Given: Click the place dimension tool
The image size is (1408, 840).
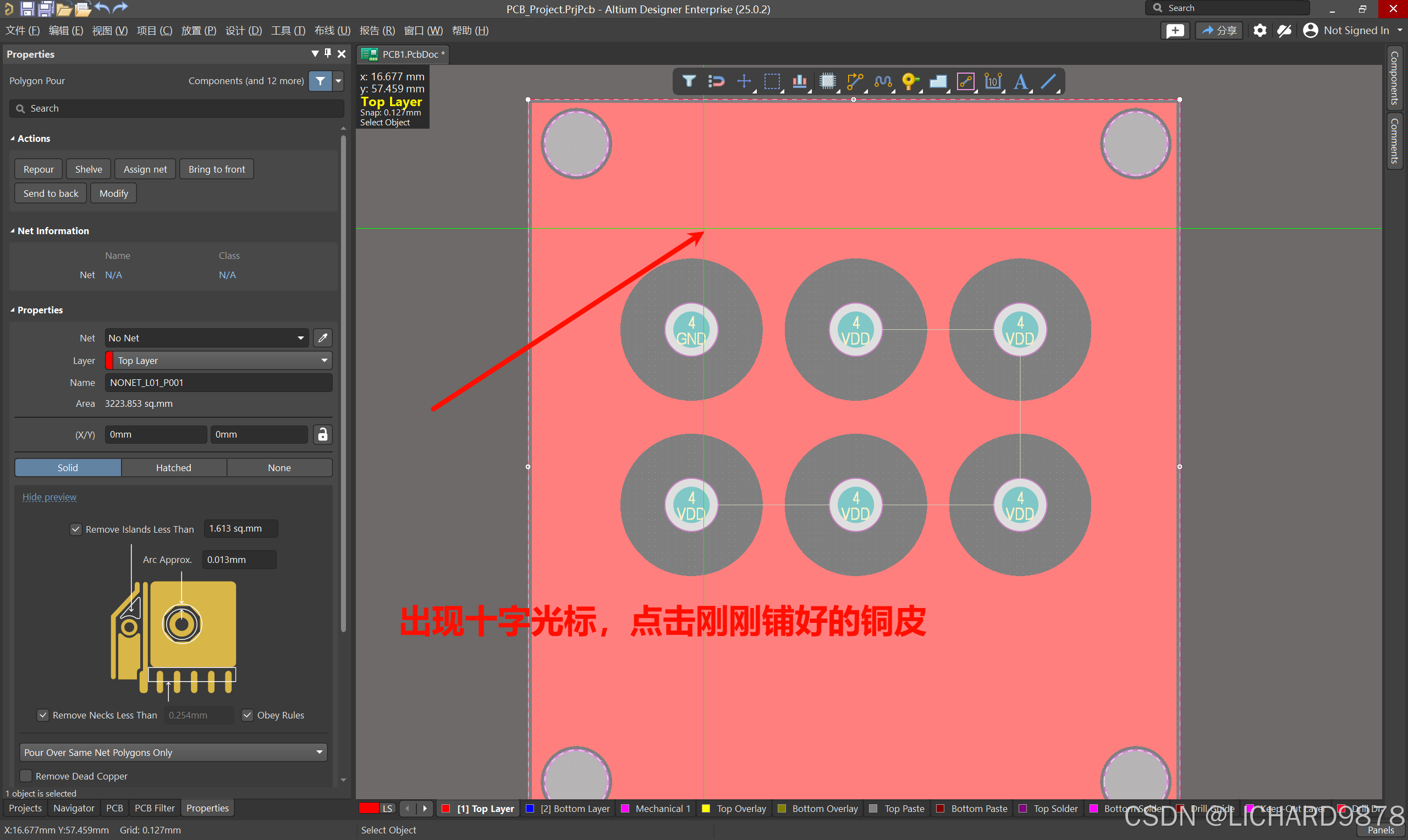Looking at the screenshot, I should coord(992,81).
